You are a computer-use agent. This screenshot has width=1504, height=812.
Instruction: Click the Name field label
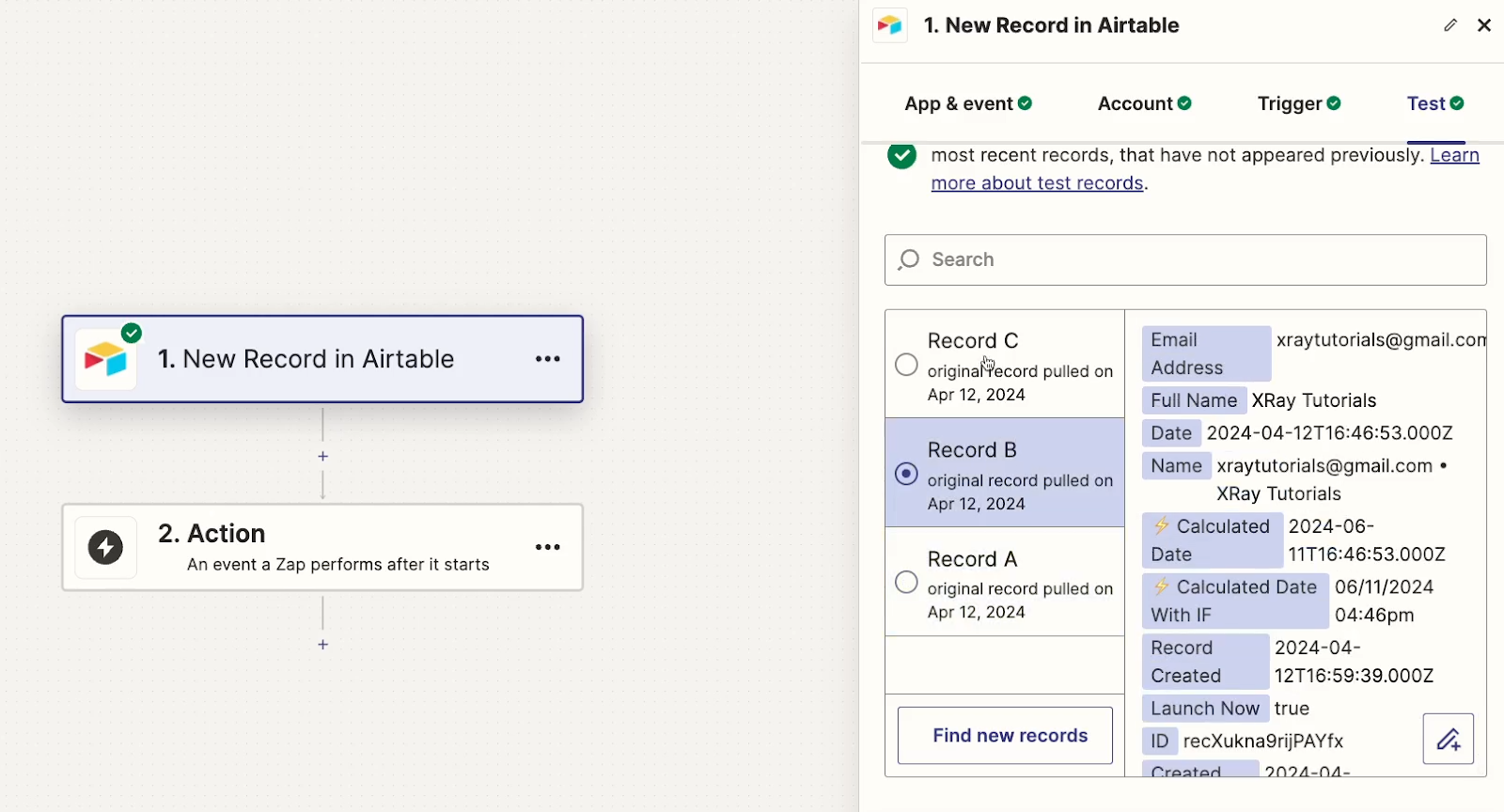click(1176, 466)
